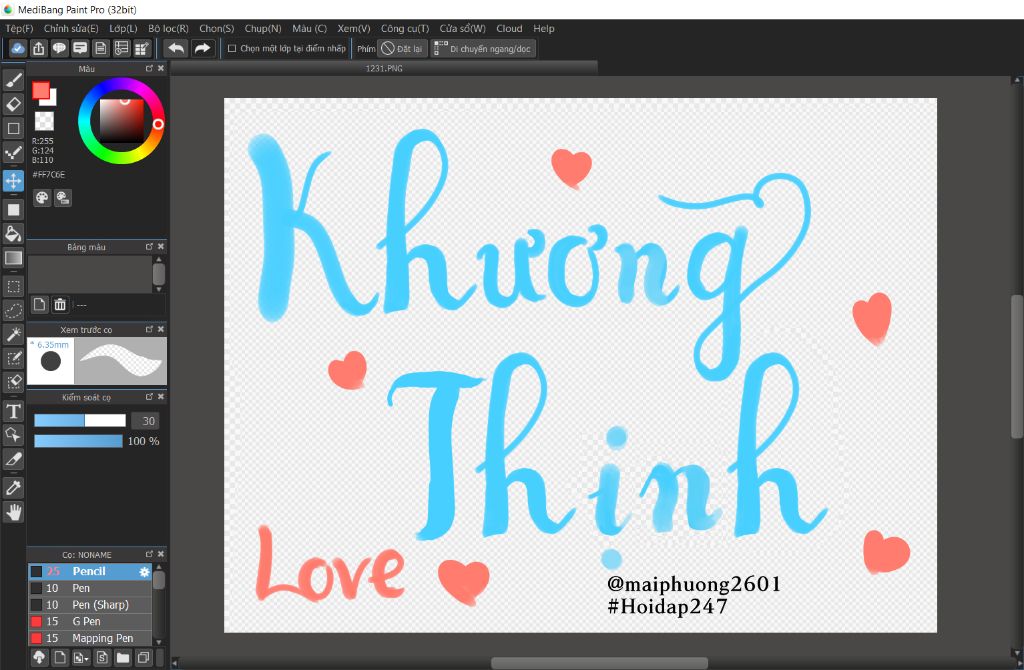Add a new brush in brush panel
1024x670 pixels.
click(60, 658)
